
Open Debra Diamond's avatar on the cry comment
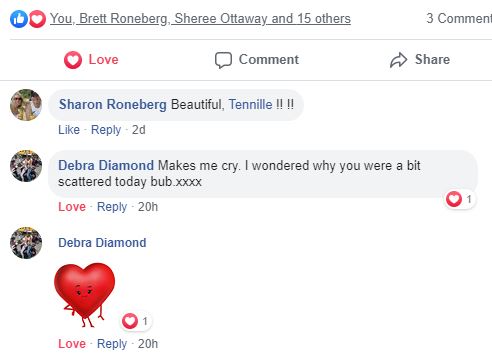point(26,166)
